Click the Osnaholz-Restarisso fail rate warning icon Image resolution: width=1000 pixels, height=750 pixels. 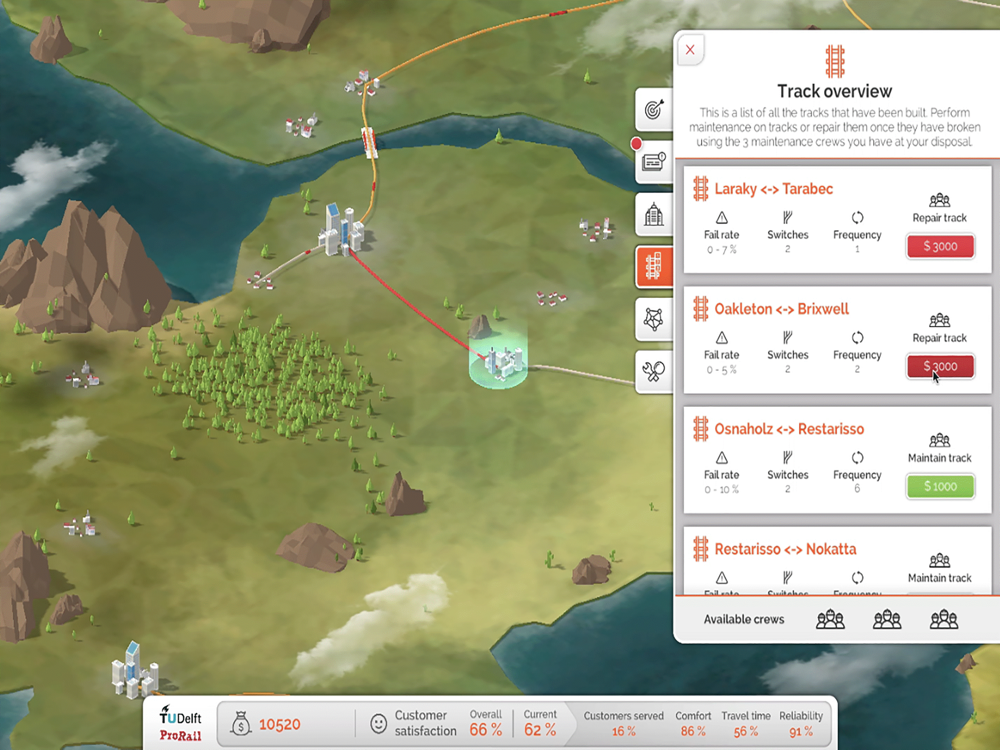721,457
